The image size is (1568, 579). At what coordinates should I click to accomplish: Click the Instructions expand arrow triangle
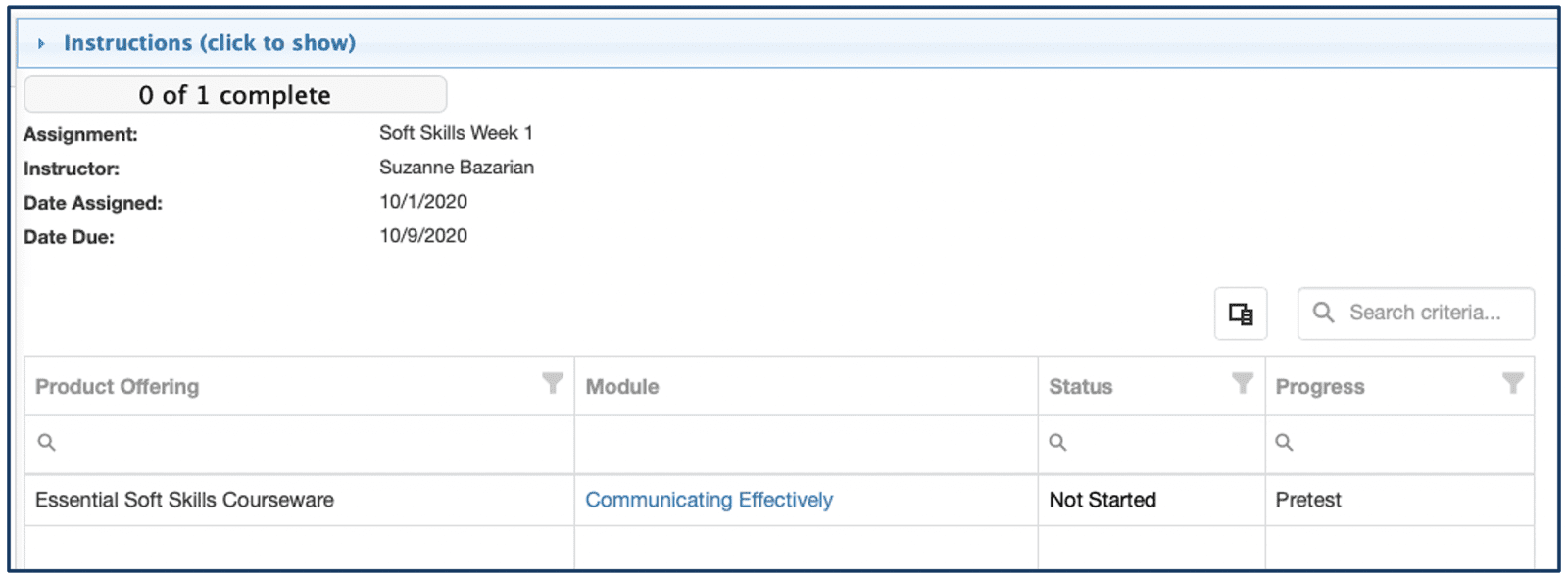(x=41, y=44)
